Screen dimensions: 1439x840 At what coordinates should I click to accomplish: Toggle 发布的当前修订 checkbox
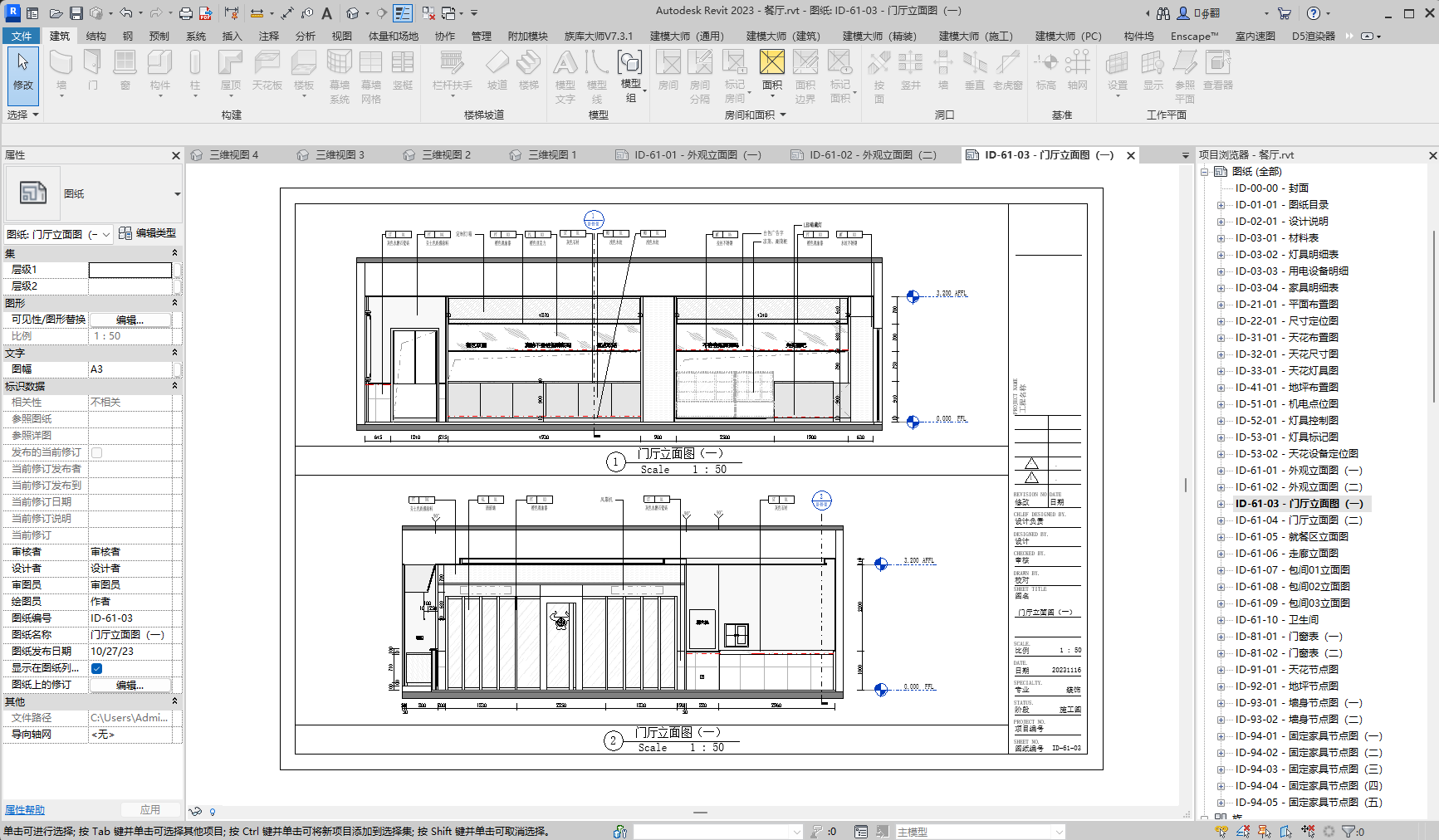tap(97, 452)
